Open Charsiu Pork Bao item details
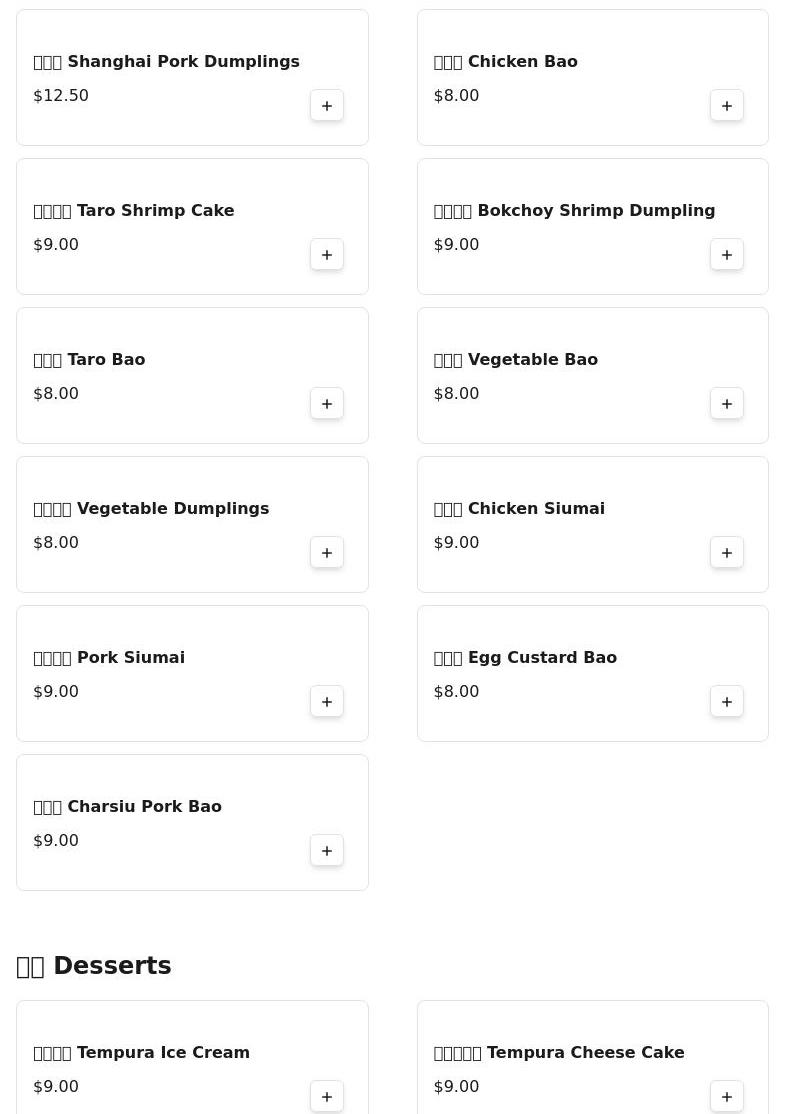This screenshot has width=785, height=1114. click(127, 806)
